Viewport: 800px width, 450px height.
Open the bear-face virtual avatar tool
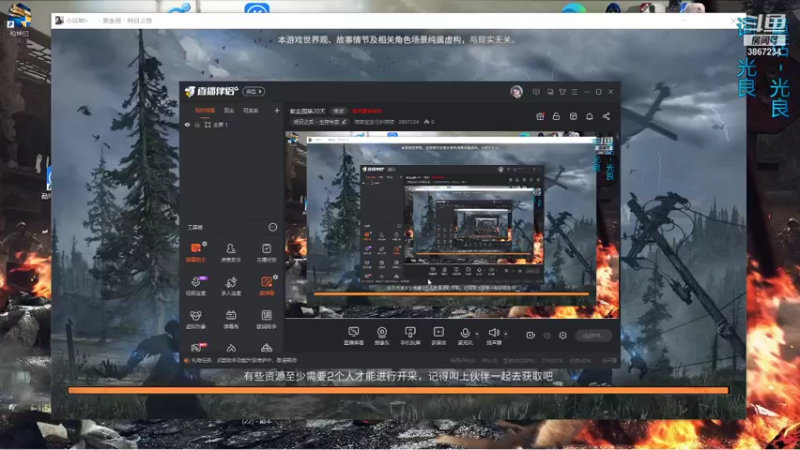point(196,319)
